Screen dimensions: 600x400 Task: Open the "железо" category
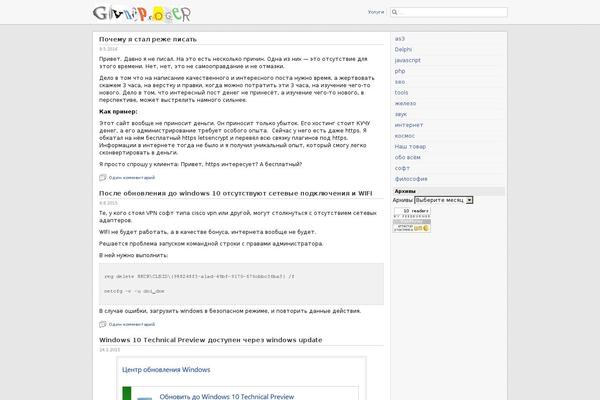coord(405,103)
